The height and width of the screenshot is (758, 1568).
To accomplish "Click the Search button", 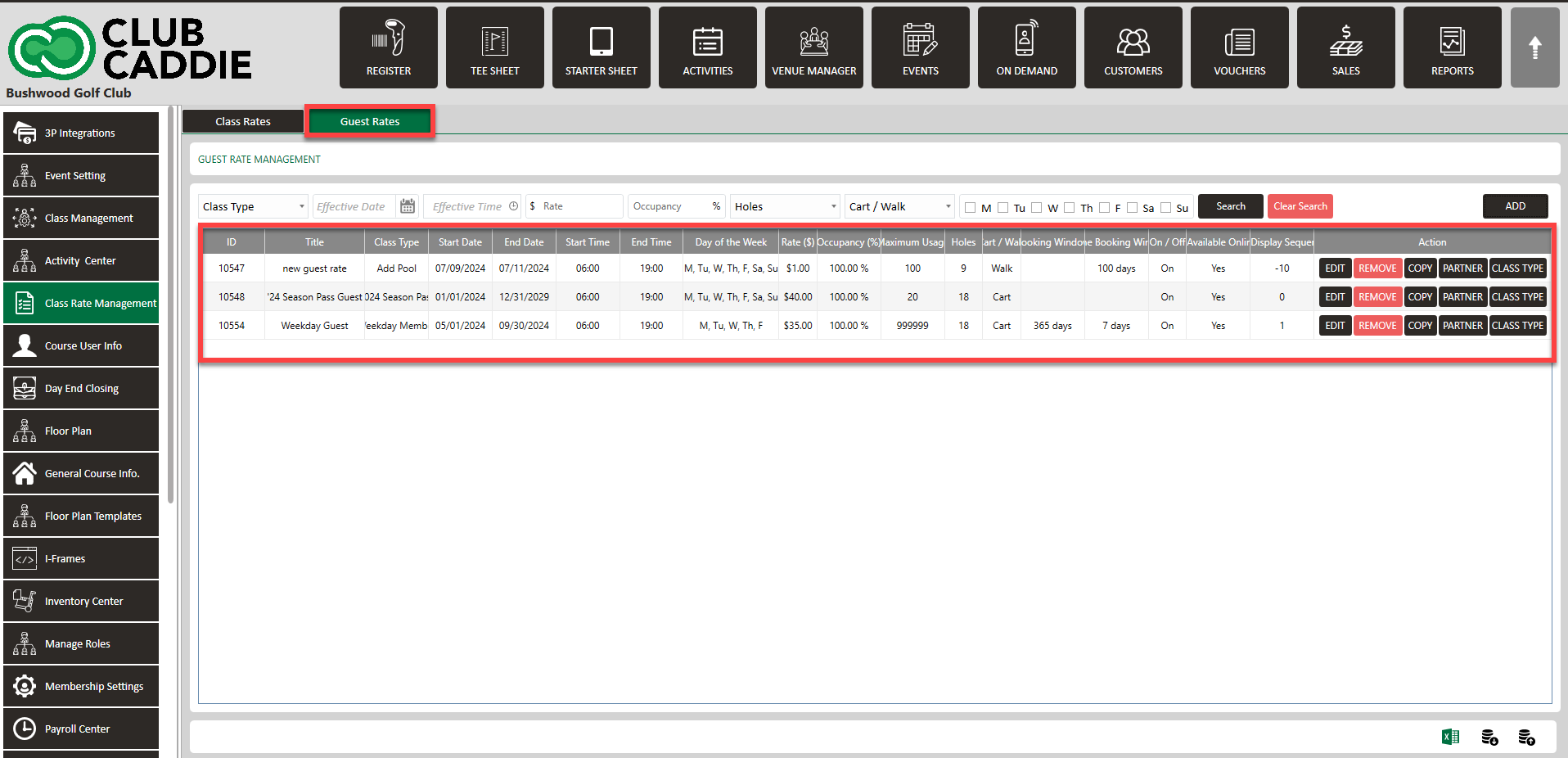I will tap(1231, 206).
